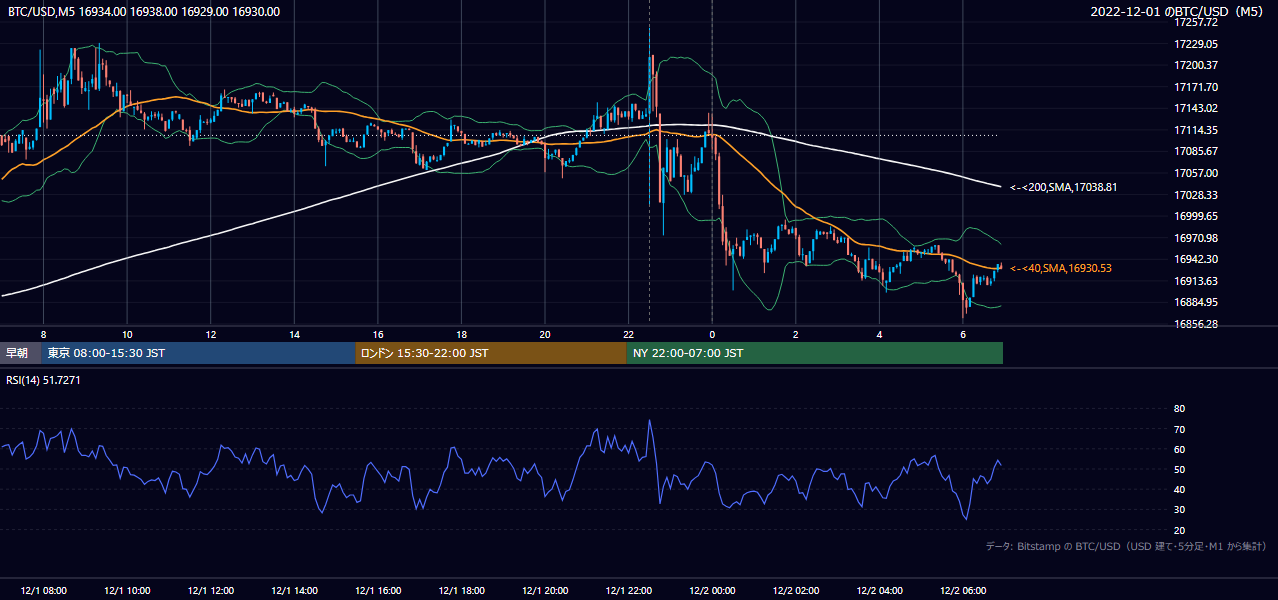Click the BTC/USD,M5 OHLC header text
Screen dimensions: 1278x600
144,12
